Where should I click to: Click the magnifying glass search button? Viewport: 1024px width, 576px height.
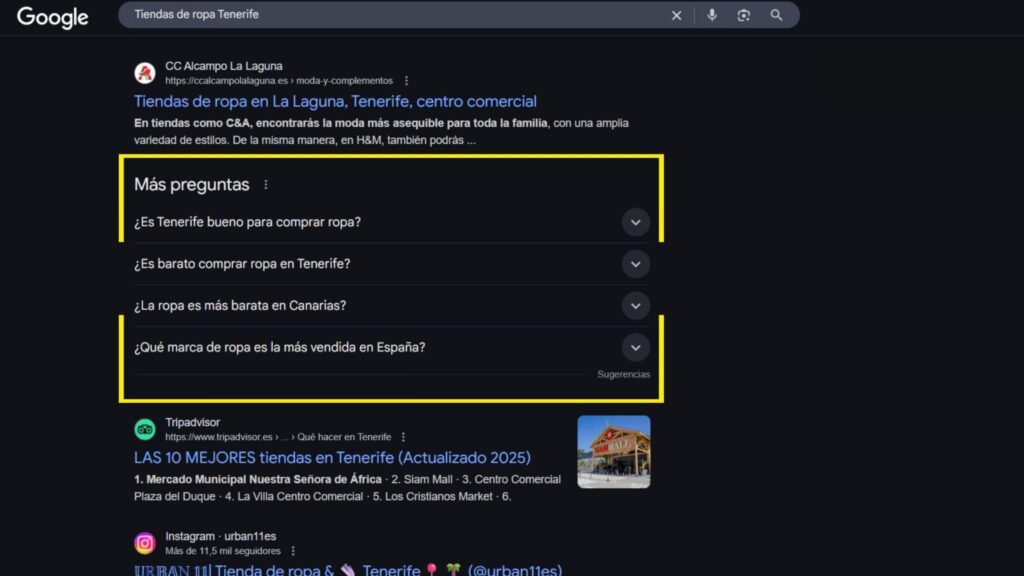[776, 15]
